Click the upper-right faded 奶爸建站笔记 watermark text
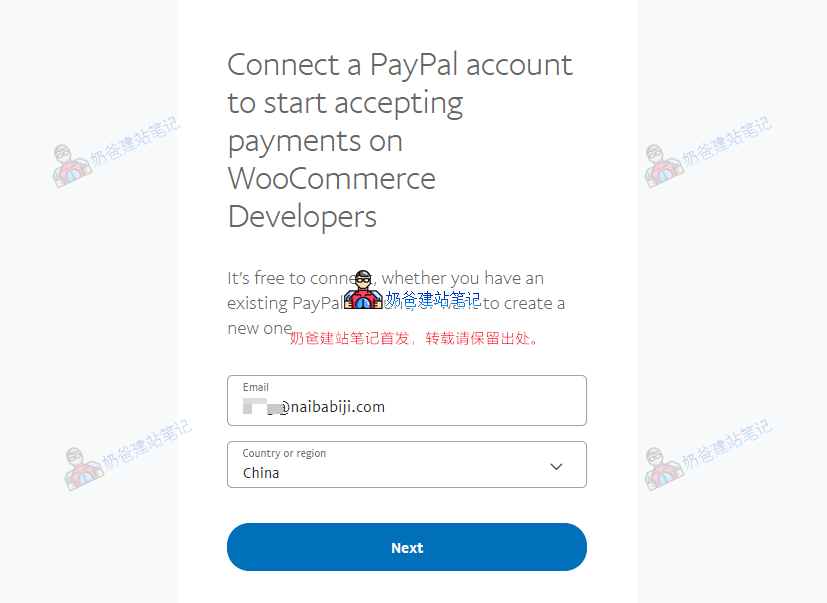 [x=727, y=141]
